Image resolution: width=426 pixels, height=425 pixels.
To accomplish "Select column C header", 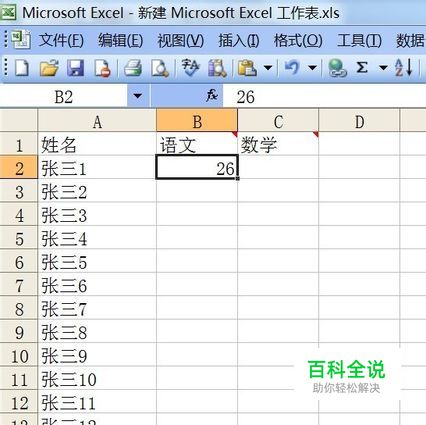I will coord(278,121).
